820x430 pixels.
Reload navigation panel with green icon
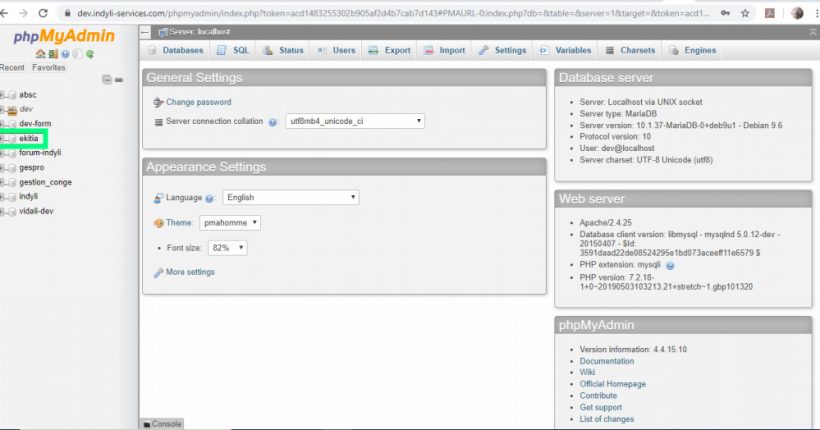[90, 54]
